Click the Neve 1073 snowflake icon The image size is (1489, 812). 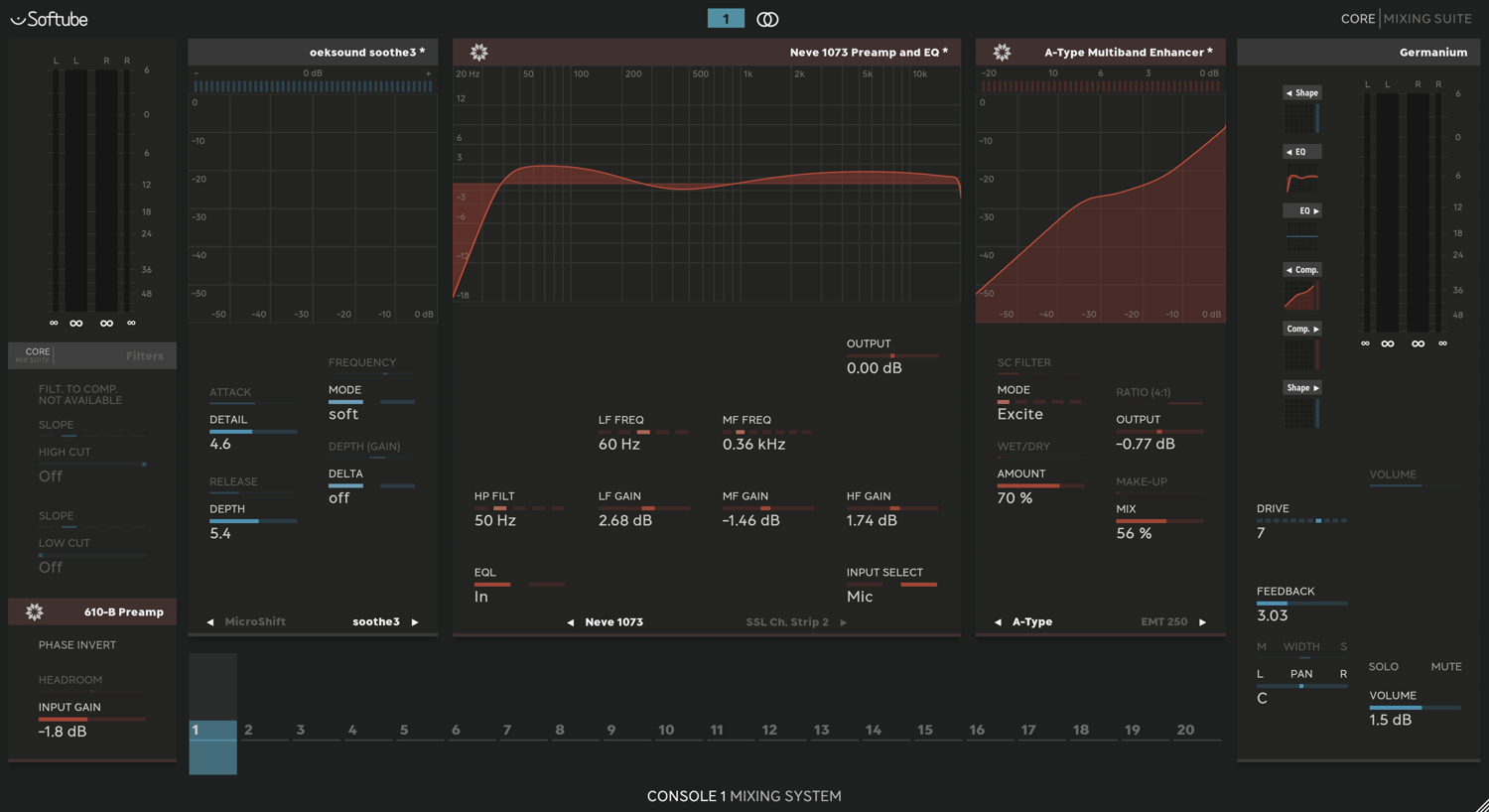coord(478,52)
